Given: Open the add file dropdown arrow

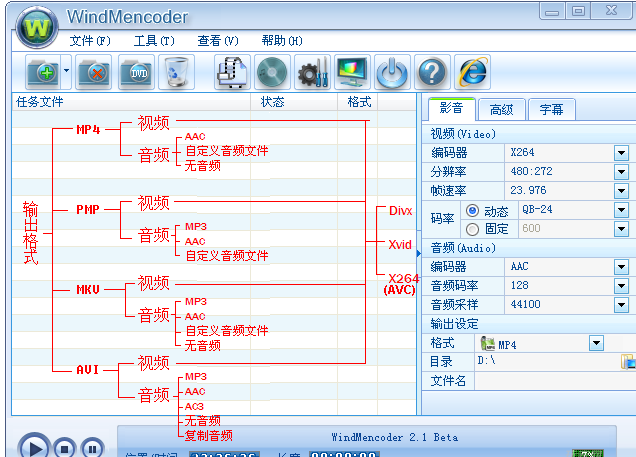Looking at the screenshot, I should [x=67, y=71].
